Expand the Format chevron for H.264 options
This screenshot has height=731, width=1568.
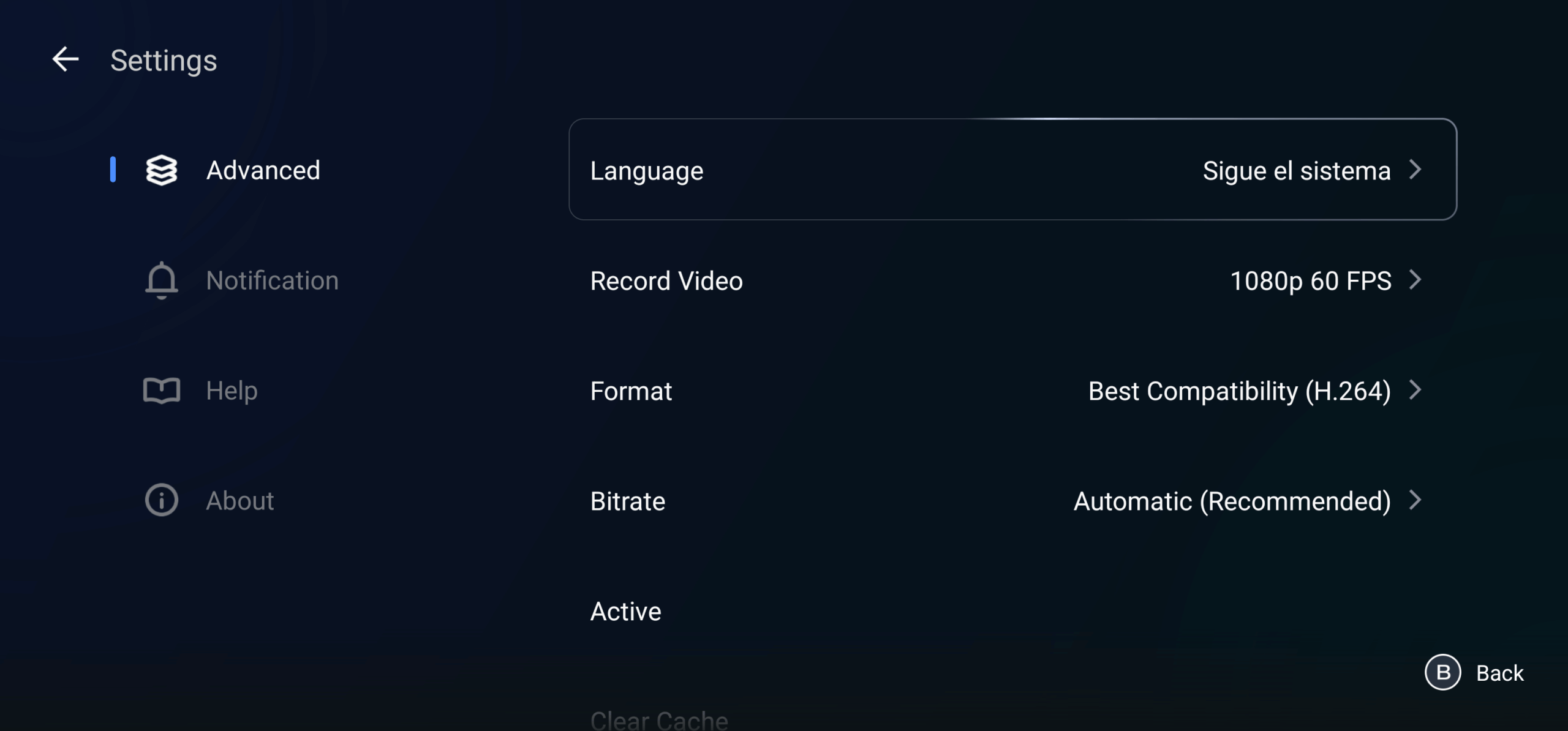click(1416, 391)
